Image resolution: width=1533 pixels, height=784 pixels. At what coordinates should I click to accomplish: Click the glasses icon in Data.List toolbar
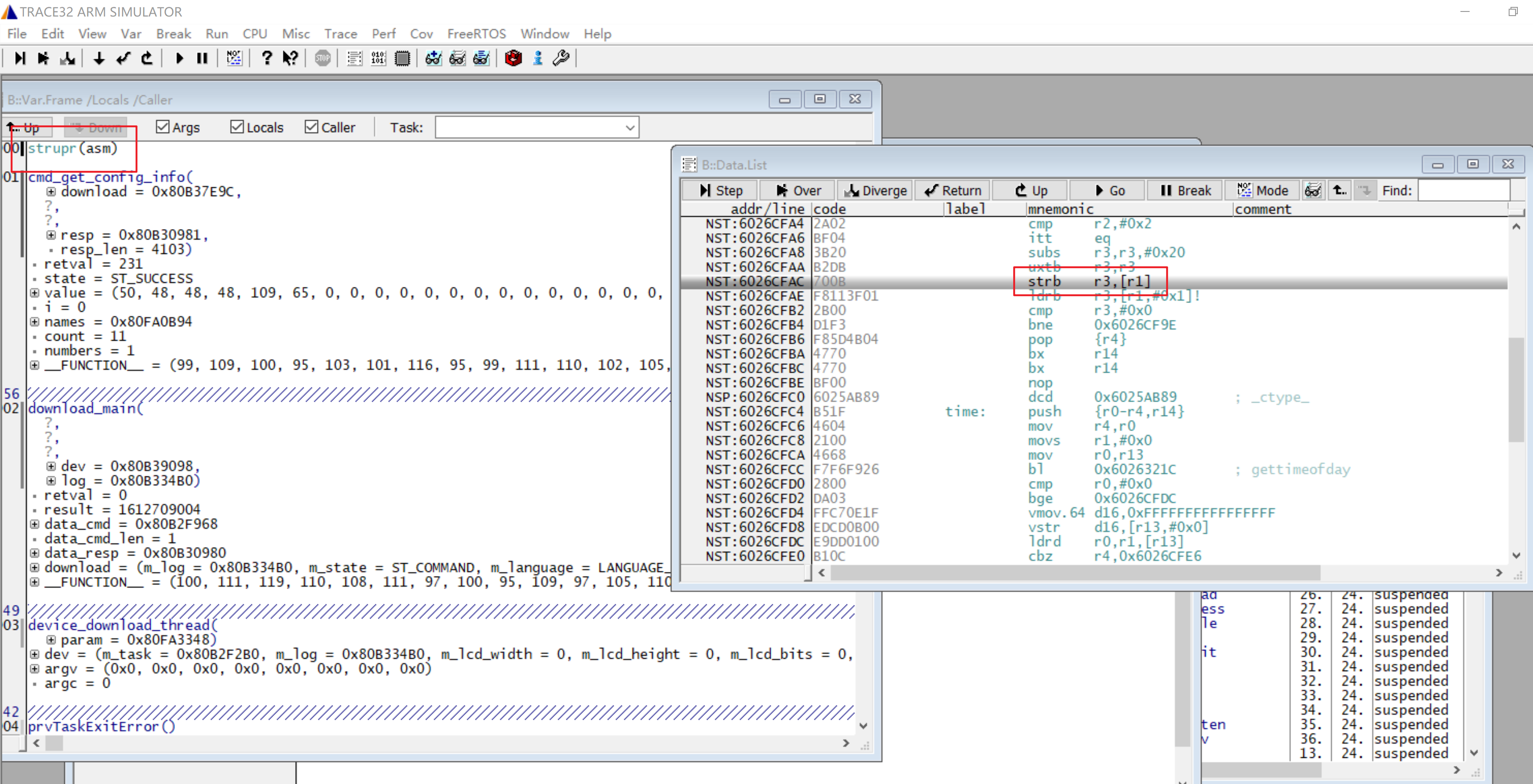[1312, 190]
